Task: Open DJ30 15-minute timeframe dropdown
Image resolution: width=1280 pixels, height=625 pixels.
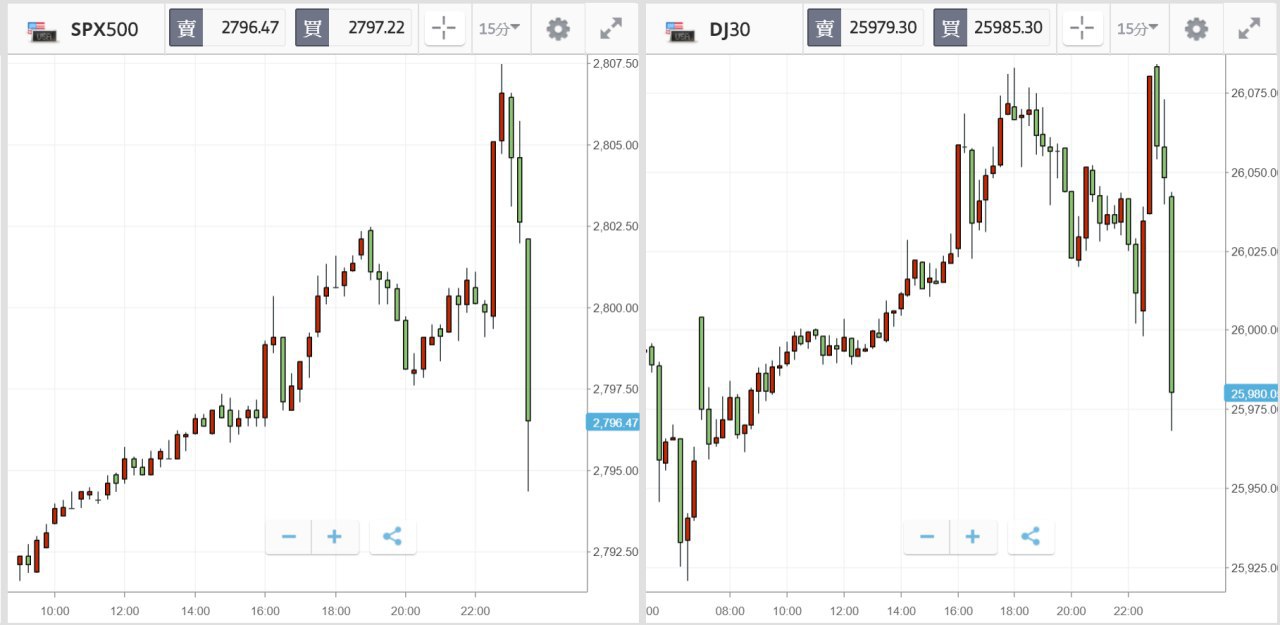Action: [1137, 29]
